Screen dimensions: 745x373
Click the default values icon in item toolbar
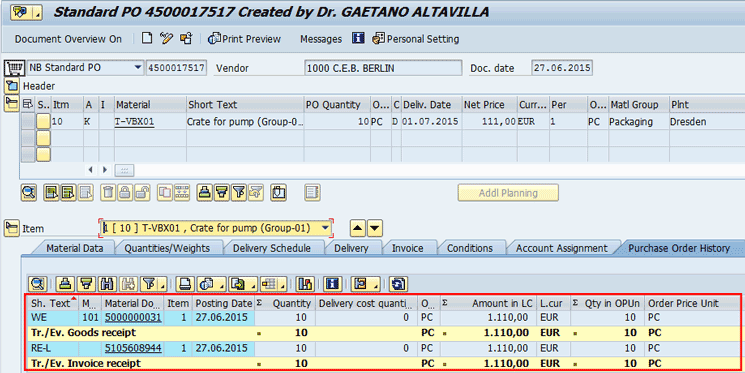[x=279, y=192]
